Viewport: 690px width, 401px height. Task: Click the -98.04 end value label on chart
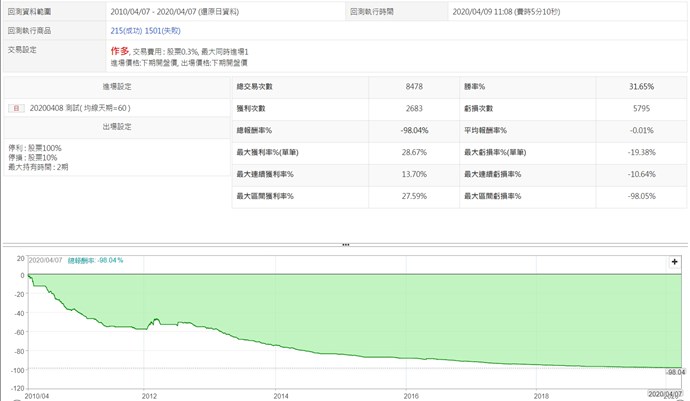(x=675, y=370)
